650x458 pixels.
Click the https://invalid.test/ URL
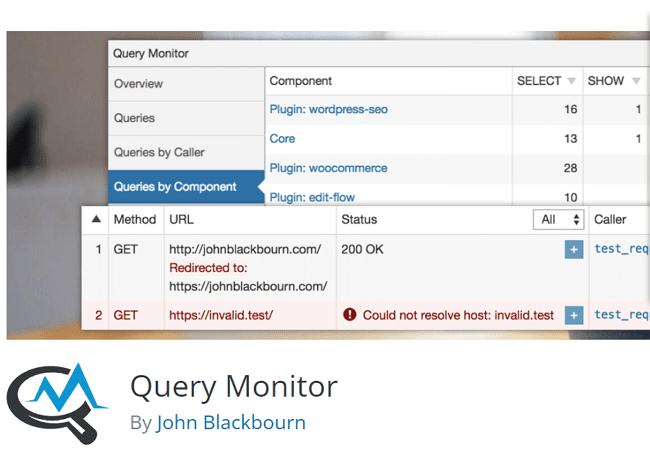tap(221, 315)
